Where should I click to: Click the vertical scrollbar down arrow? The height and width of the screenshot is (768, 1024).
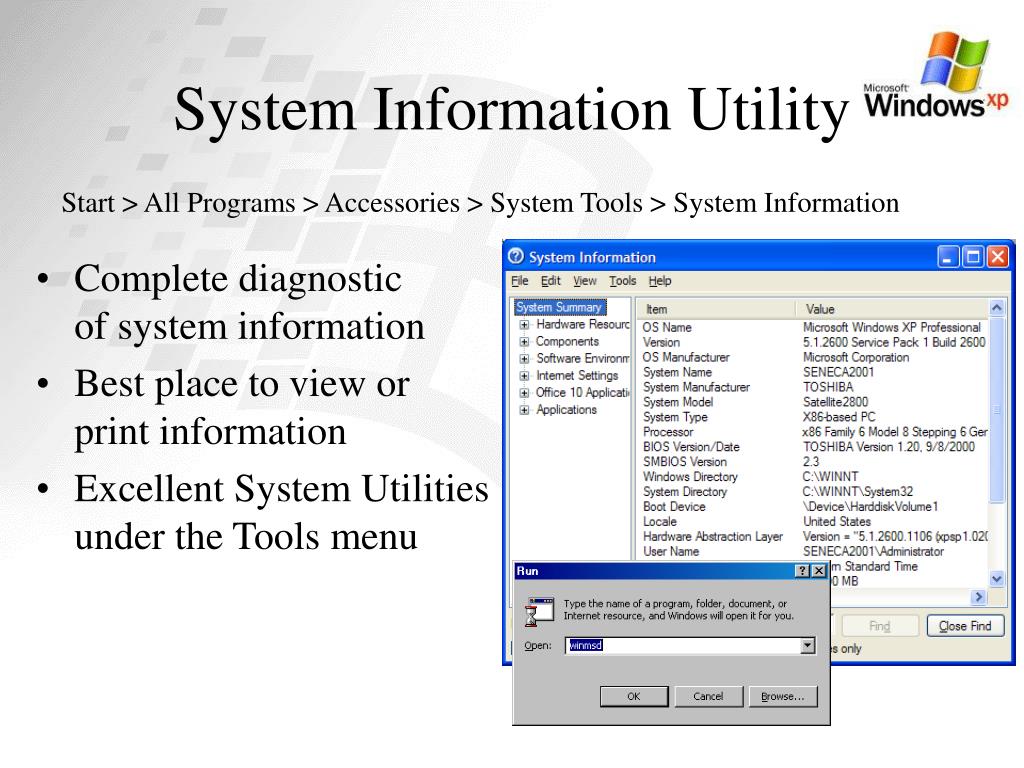(x=997, y=579)
